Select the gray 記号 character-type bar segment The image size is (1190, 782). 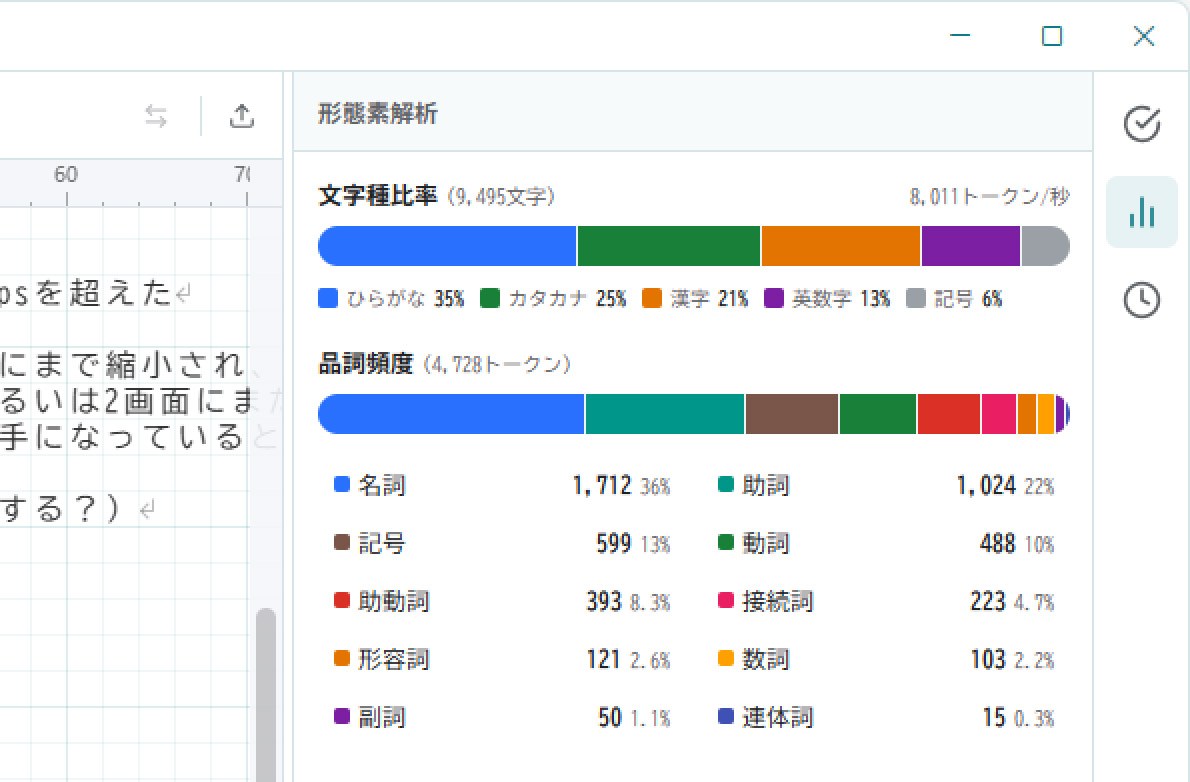click(x=1046, y=246)
